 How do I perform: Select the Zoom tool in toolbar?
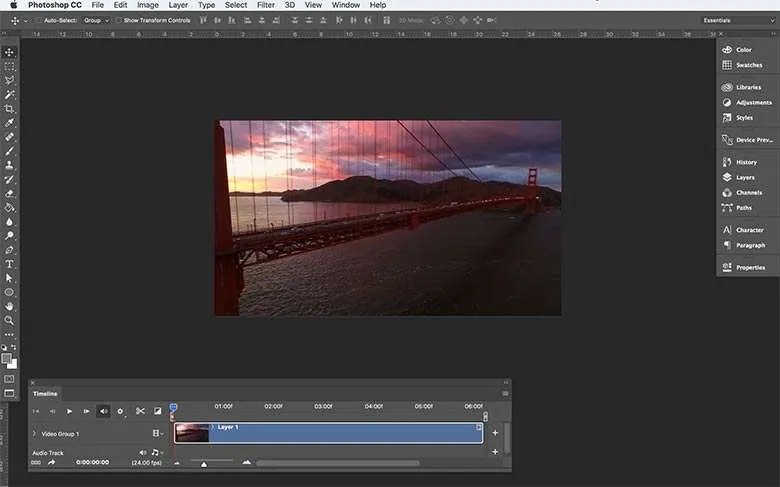pos(9,320)
